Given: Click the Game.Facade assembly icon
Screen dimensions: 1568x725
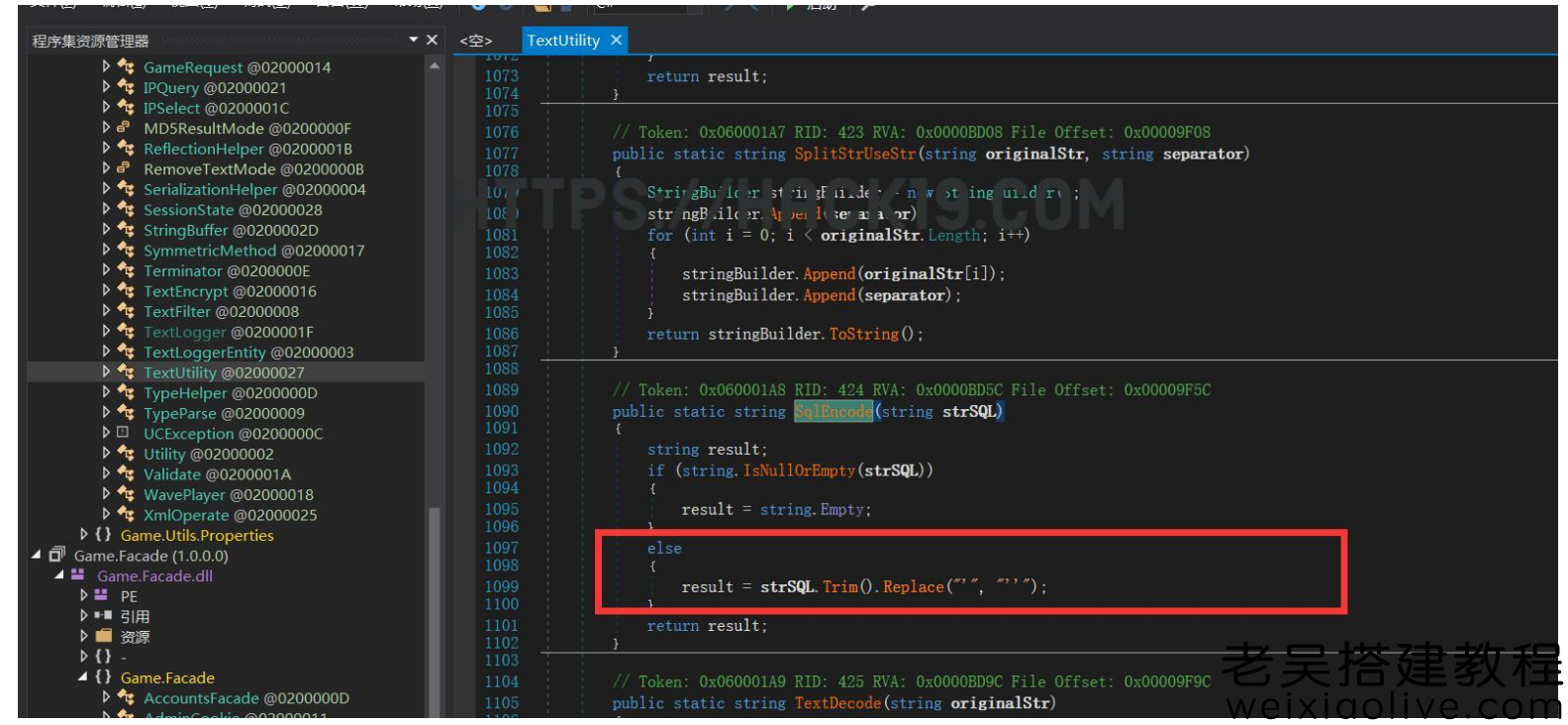Looking at the screenshot, I should click(57, 556).
